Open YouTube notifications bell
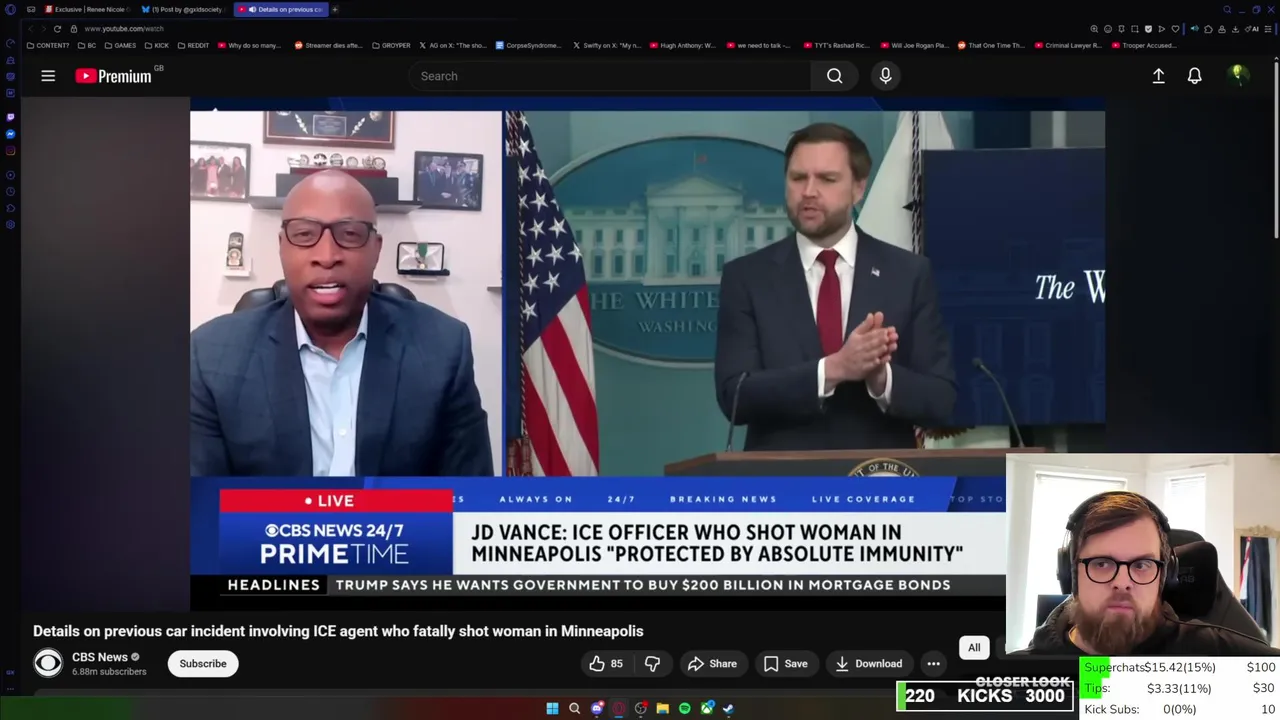The image size is (1280, 720). click(1194, 76)
